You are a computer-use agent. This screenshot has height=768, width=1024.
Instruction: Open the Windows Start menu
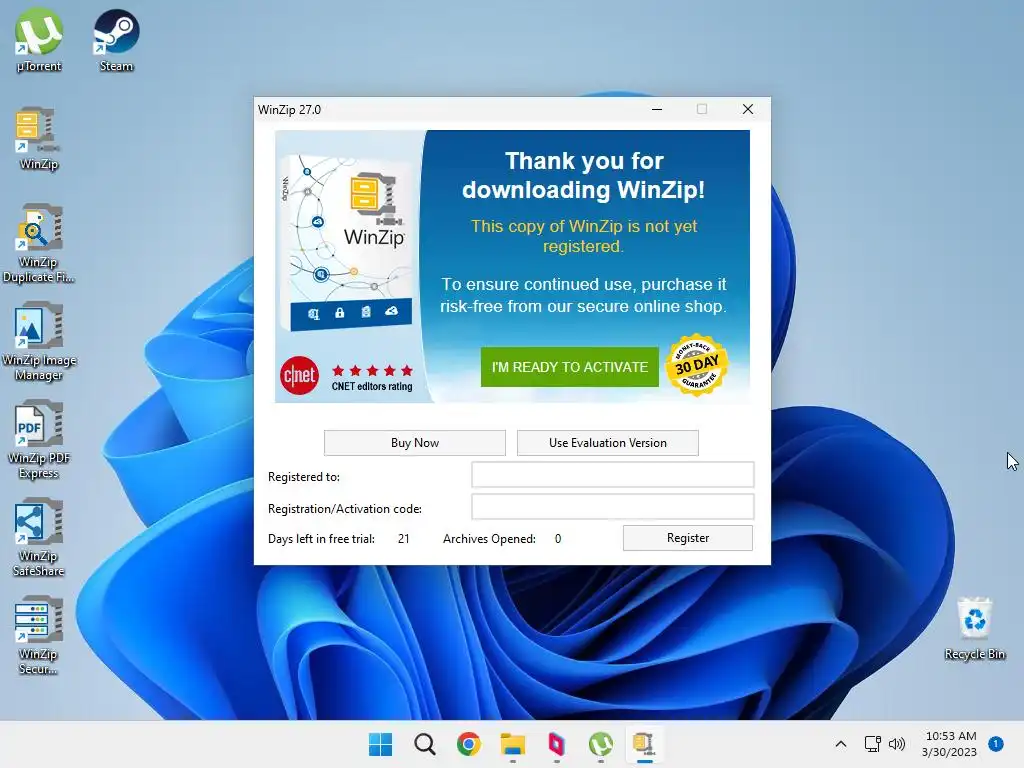coord(381,744)
